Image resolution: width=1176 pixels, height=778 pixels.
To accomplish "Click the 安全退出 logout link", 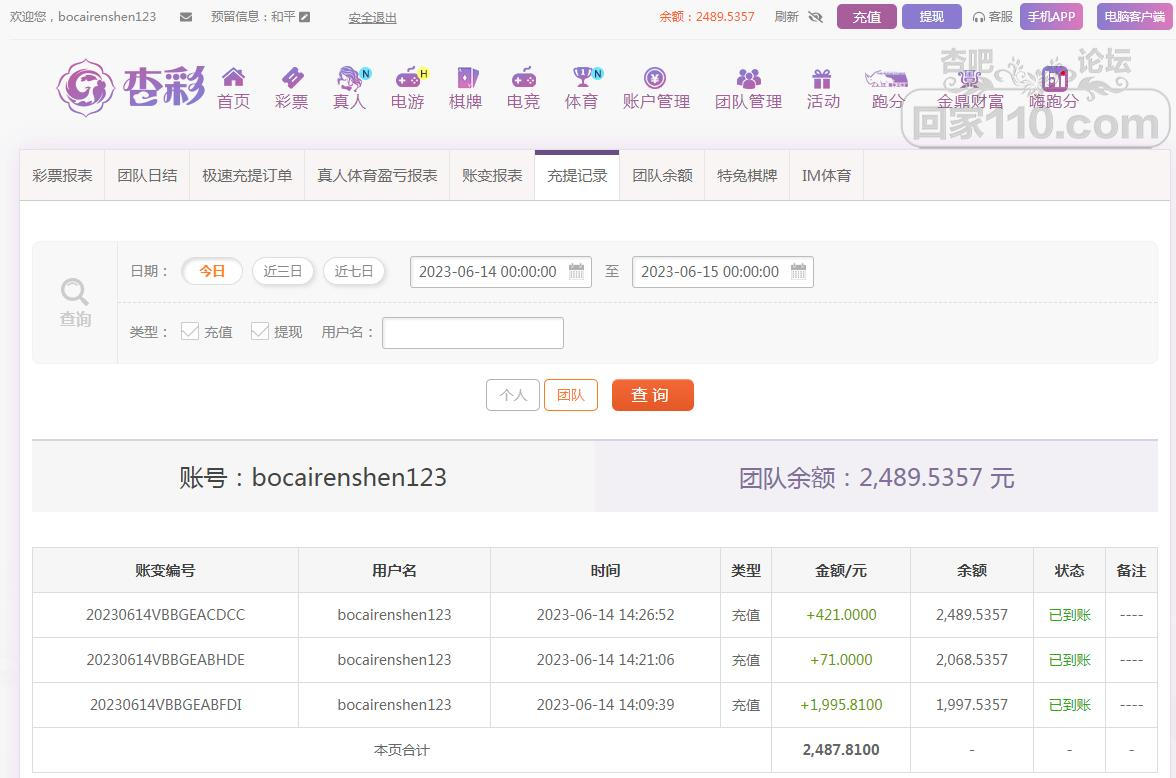I will coord(372,18).
